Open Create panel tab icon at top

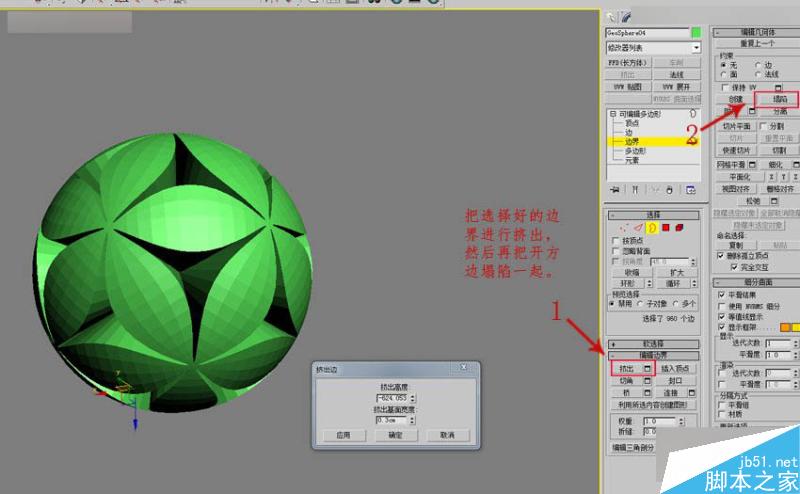pyautogui.click(x=611, y=17)
